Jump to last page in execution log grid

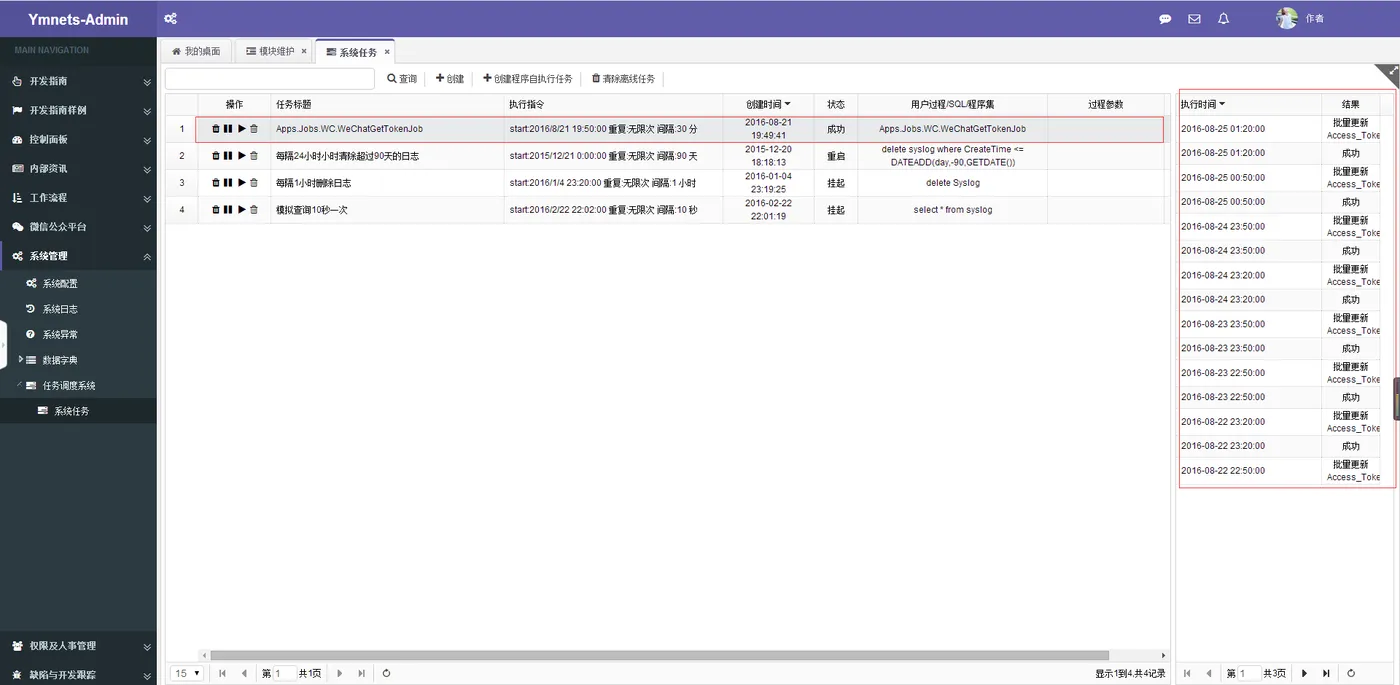pos(1326,673)
